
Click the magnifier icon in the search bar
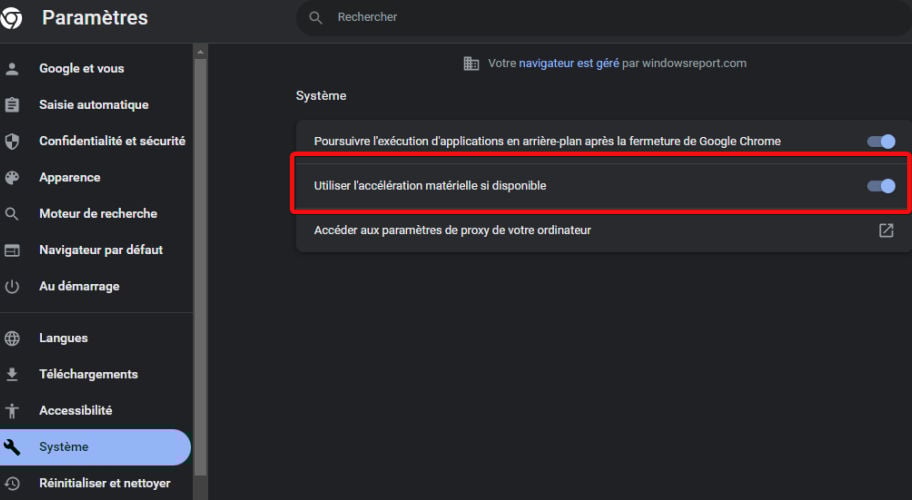pos(315,17)
